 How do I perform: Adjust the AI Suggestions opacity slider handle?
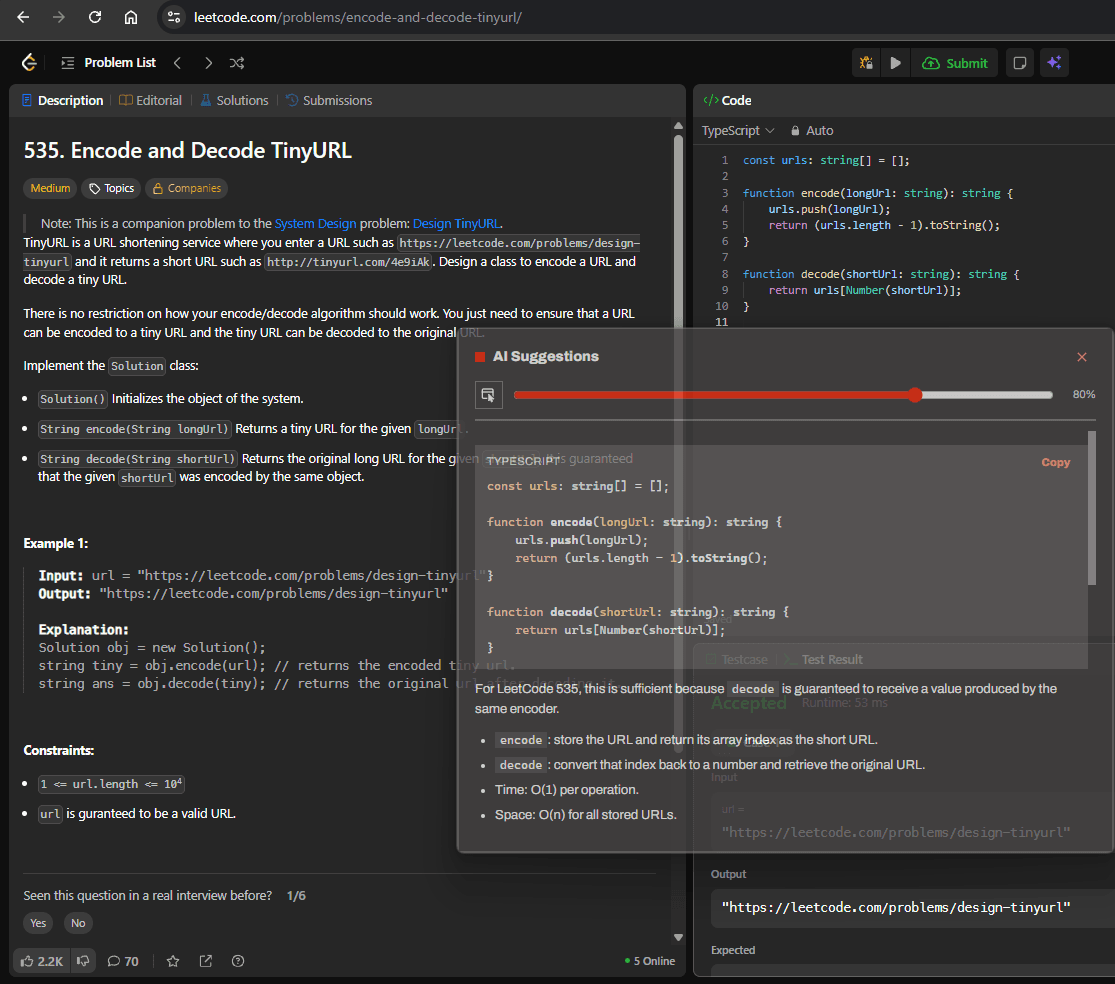tap(914, 395)
